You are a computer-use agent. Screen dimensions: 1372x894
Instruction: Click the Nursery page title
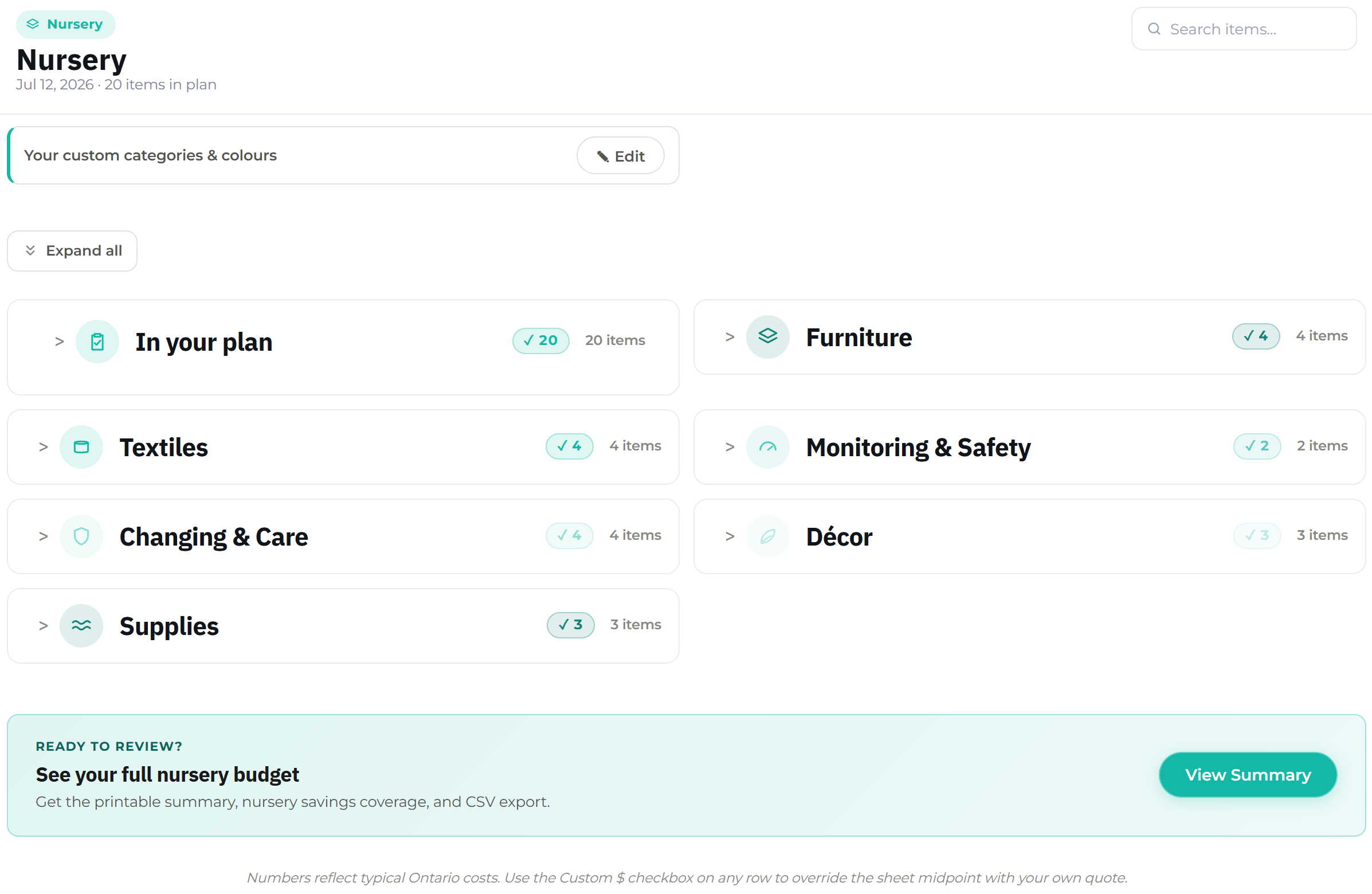72,60
